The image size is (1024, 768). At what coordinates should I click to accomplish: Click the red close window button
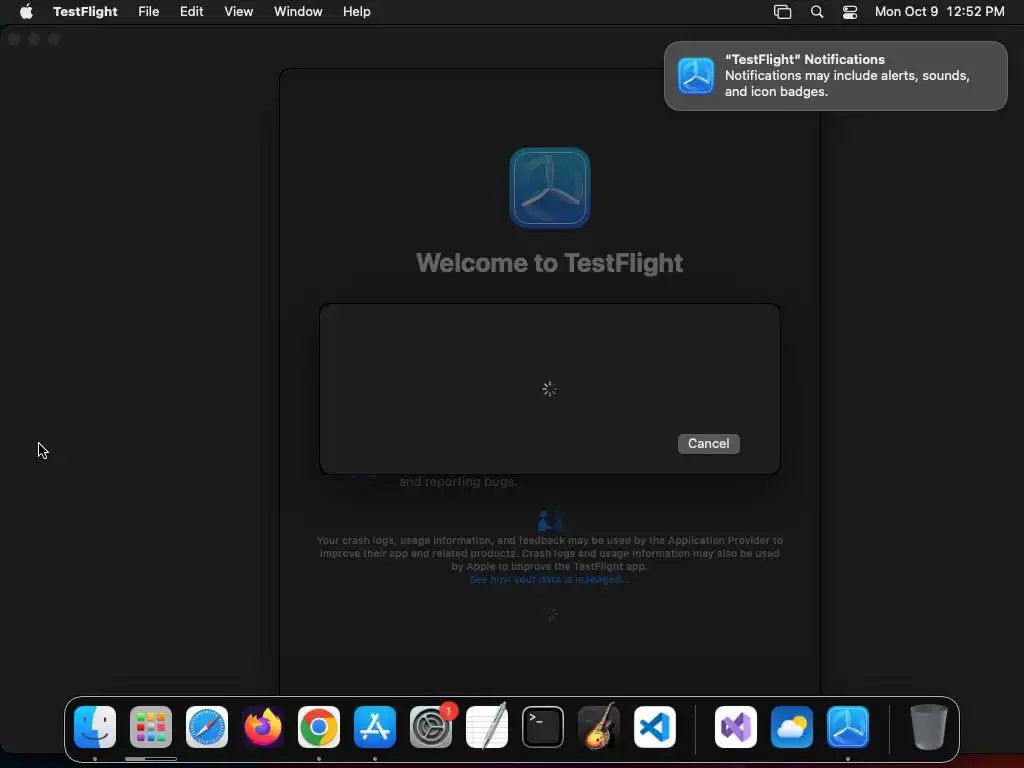click(14, 39)
